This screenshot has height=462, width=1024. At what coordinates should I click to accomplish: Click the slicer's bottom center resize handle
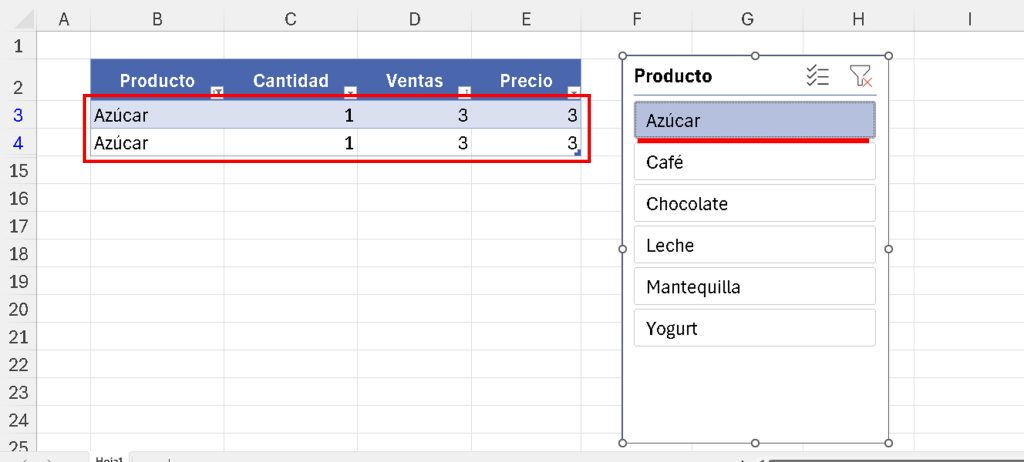[x=755, y=442]
